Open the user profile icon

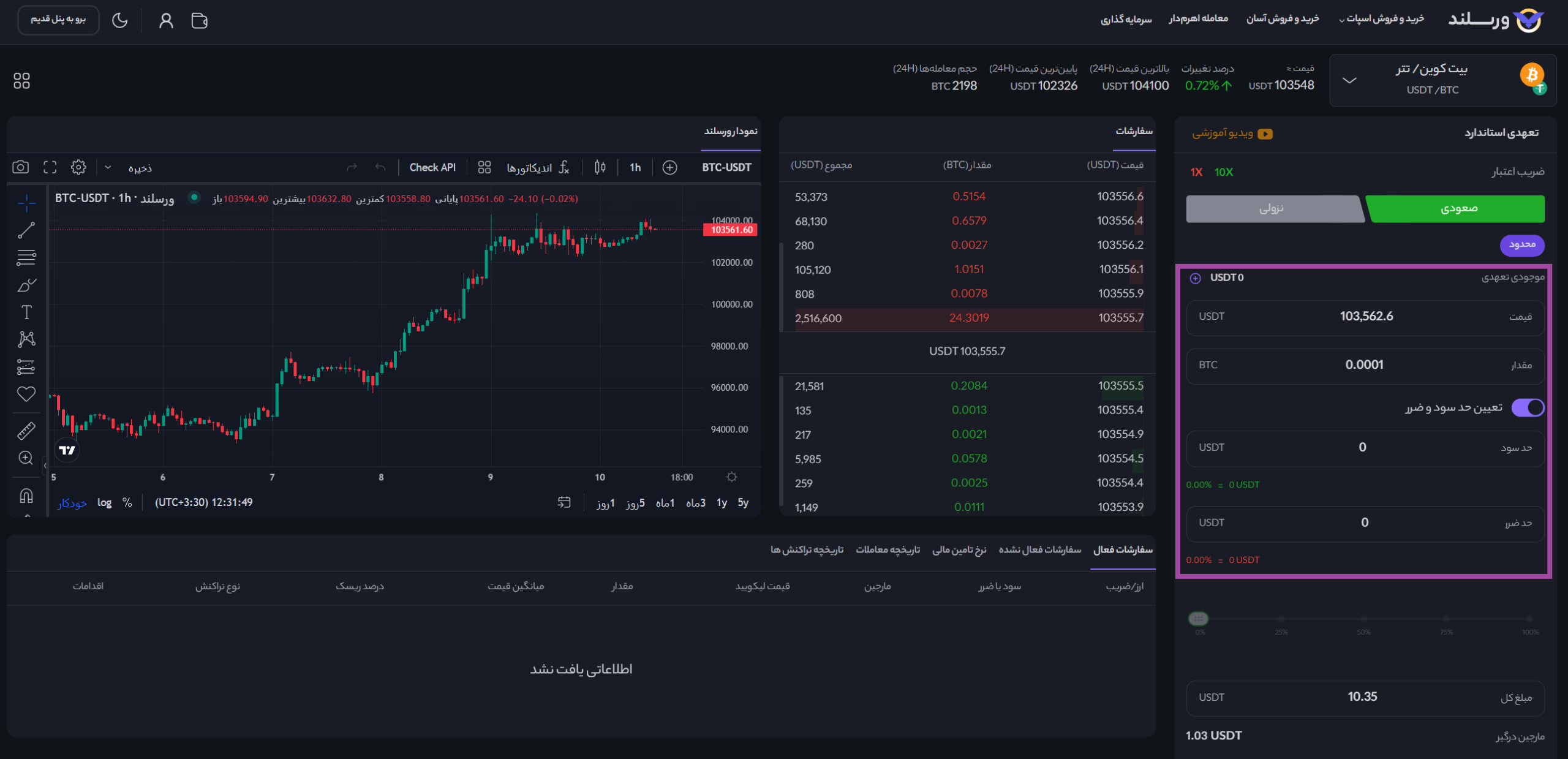pyautogui.click(x=166, y=21)
